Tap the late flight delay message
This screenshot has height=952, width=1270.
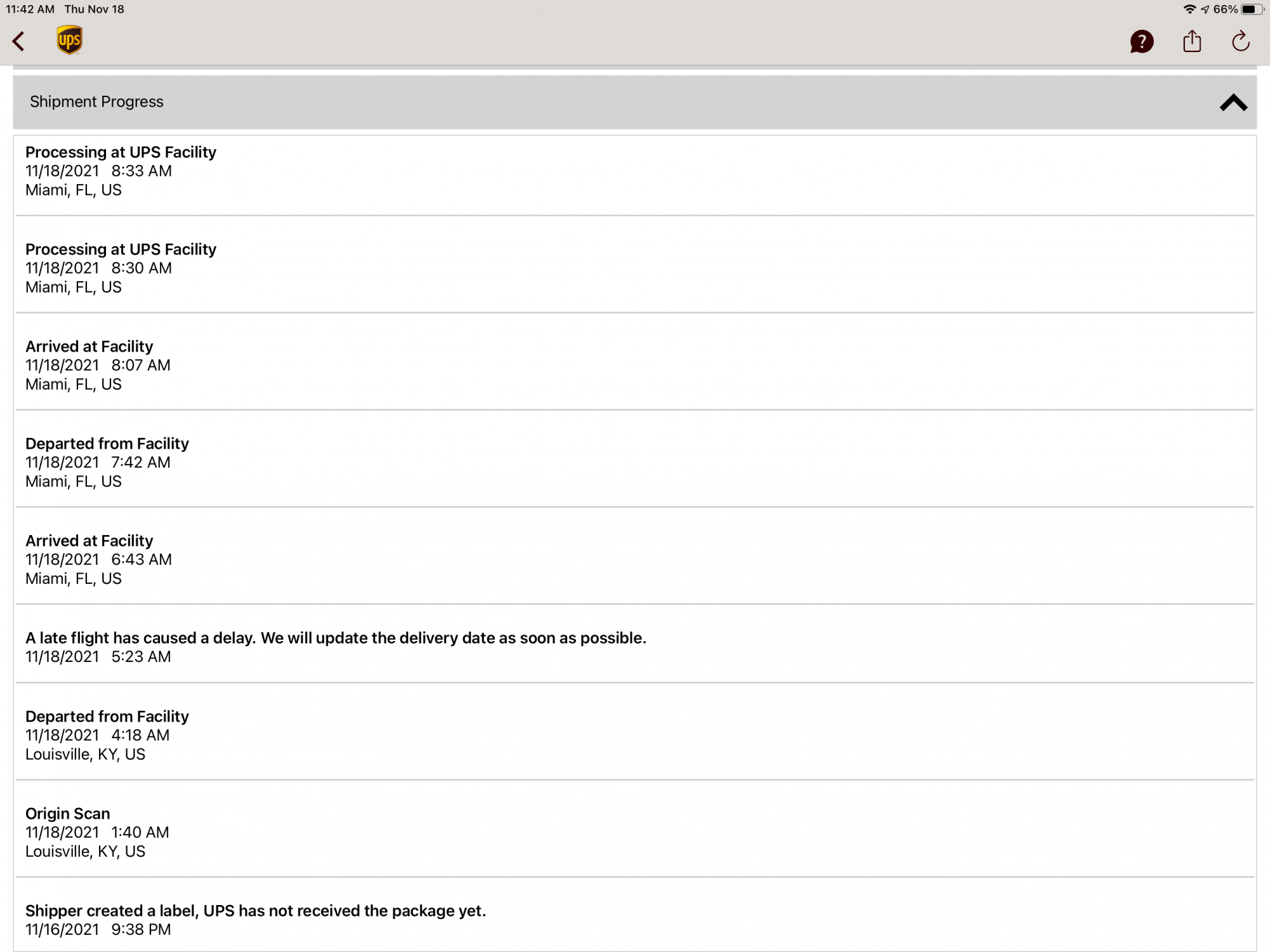click(x=335, y=638)
